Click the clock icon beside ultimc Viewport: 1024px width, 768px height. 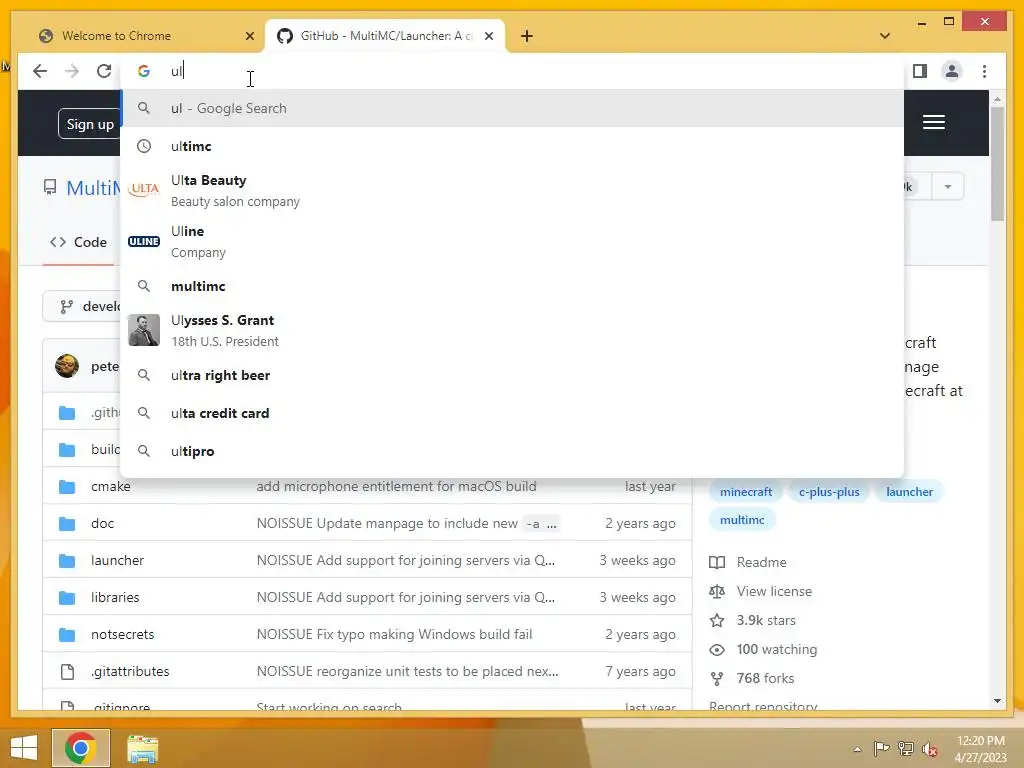pyautogui.click(x=144, y=146)
